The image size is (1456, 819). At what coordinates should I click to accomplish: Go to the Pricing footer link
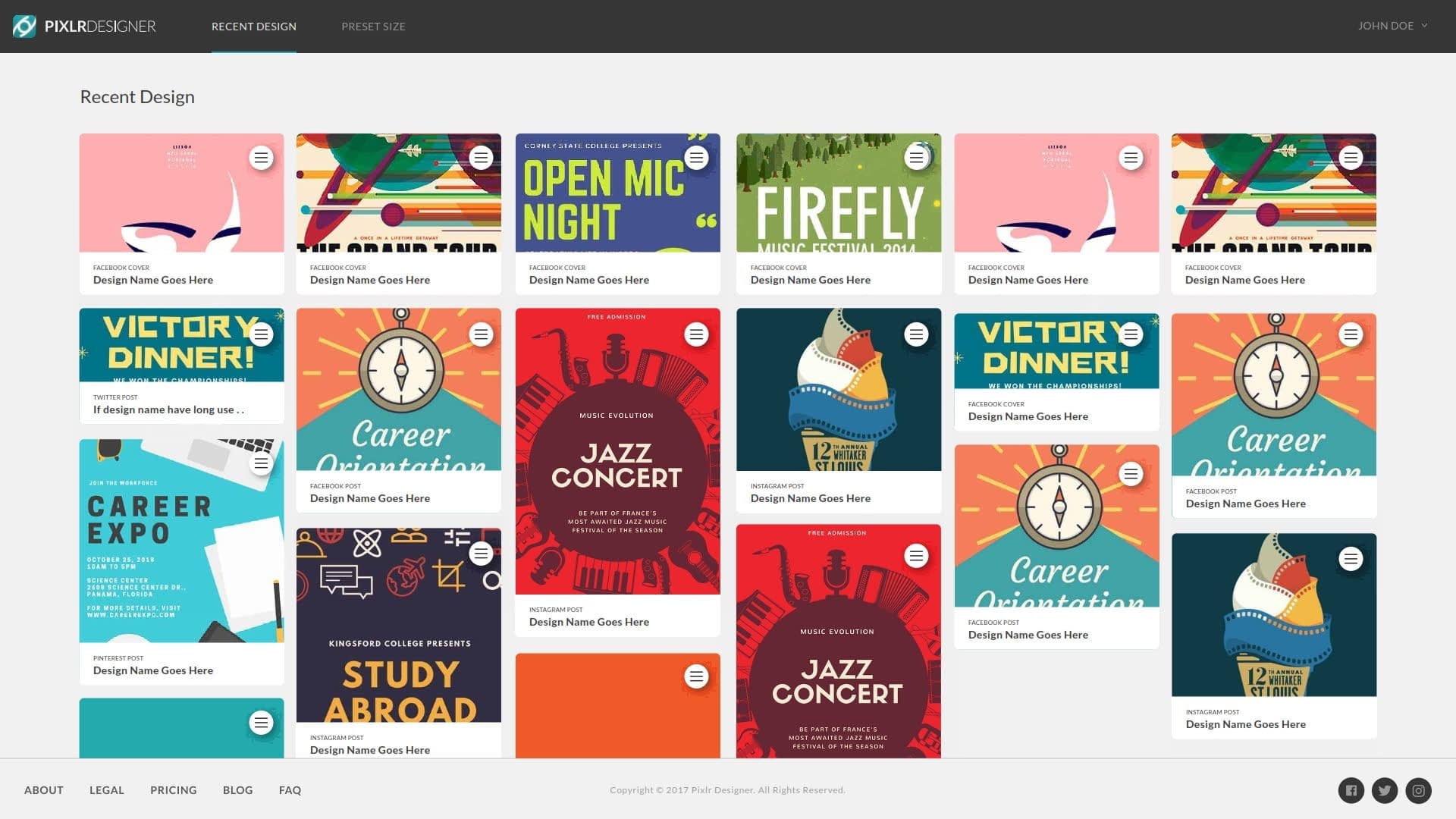(x=173, y=790)
